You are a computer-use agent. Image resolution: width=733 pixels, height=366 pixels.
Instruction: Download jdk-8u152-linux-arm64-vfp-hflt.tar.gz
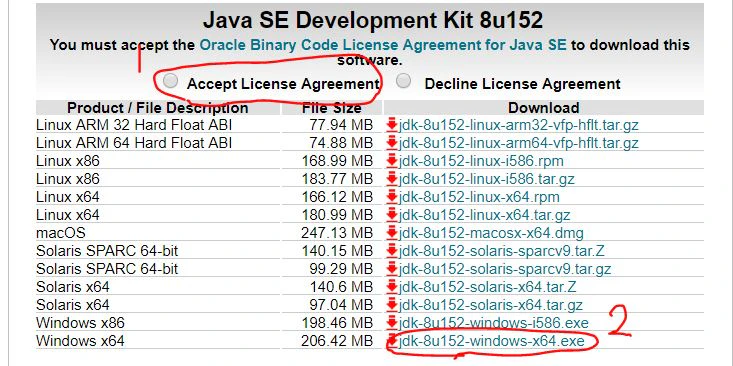point(518,143)
